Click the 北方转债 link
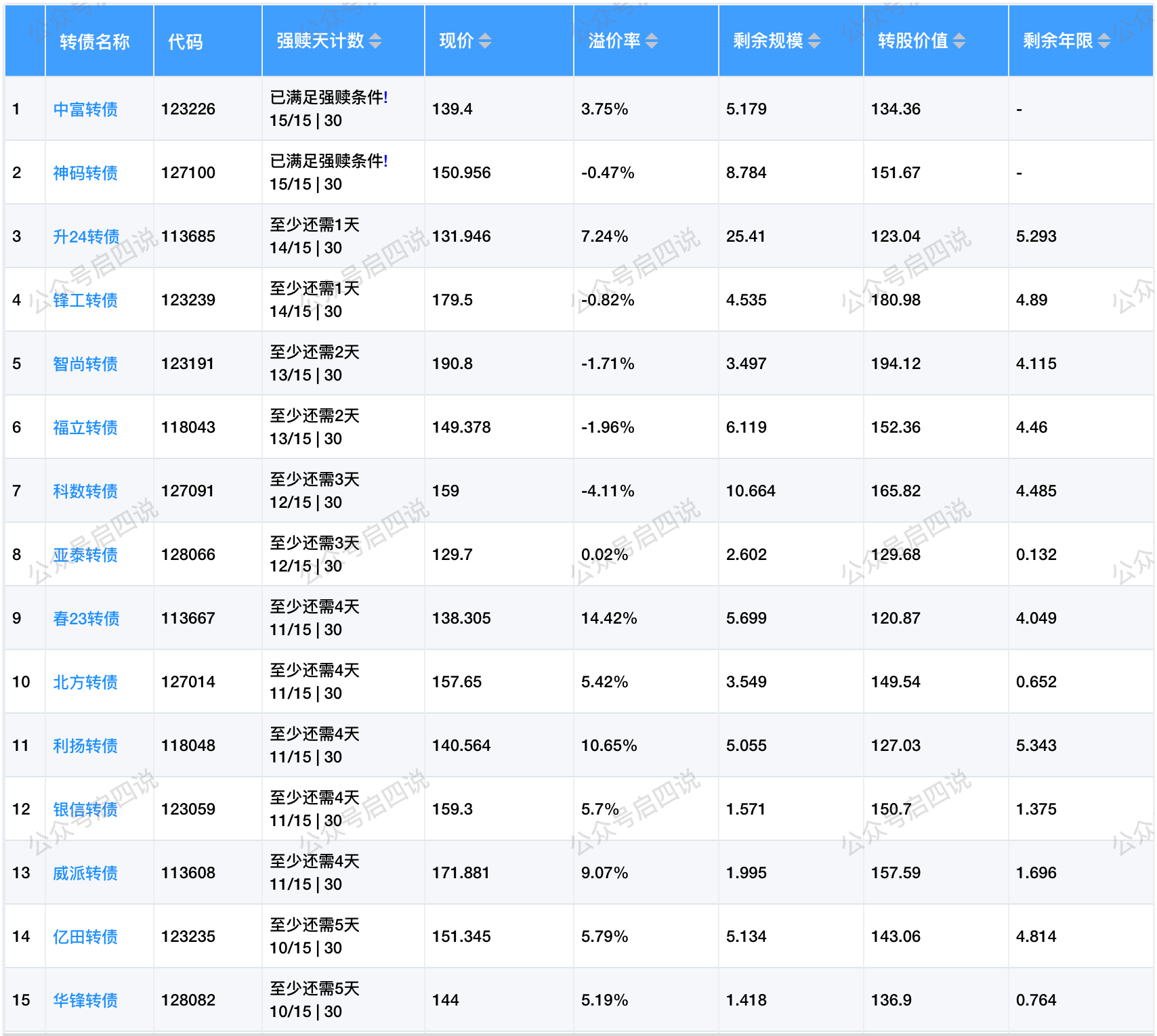The height and width of the screenshot is (1036, 1157). [x=85, y=682]
